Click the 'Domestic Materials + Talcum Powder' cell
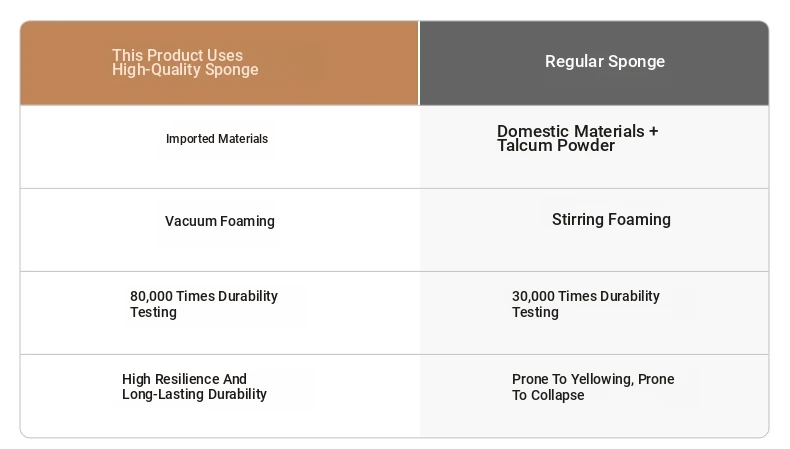The image size is (790, 449). coord(577,138)
